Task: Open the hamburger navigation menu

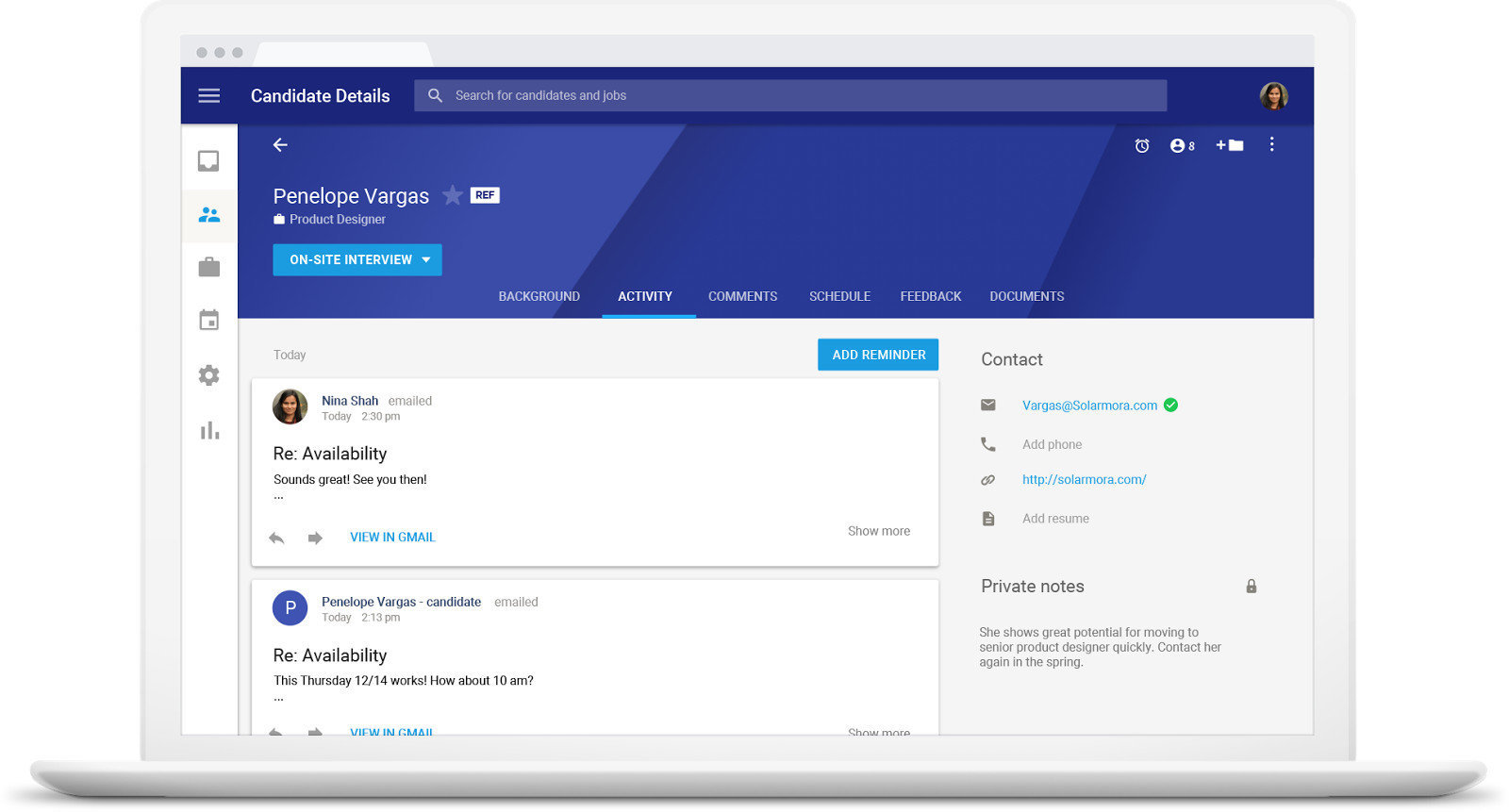Action: click(209, 95)
